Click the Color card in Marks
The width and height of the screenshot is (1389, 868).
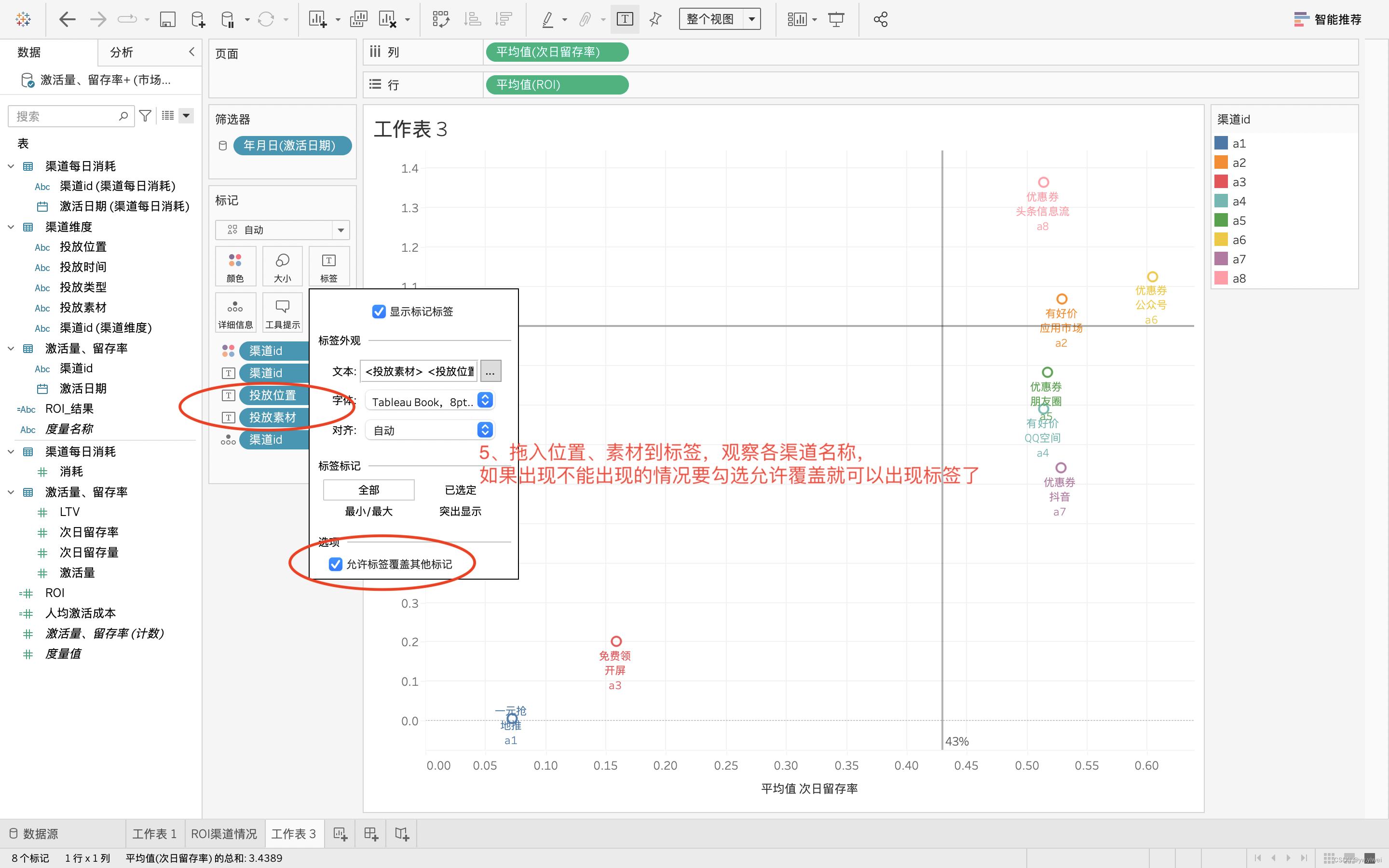point(235,266)
